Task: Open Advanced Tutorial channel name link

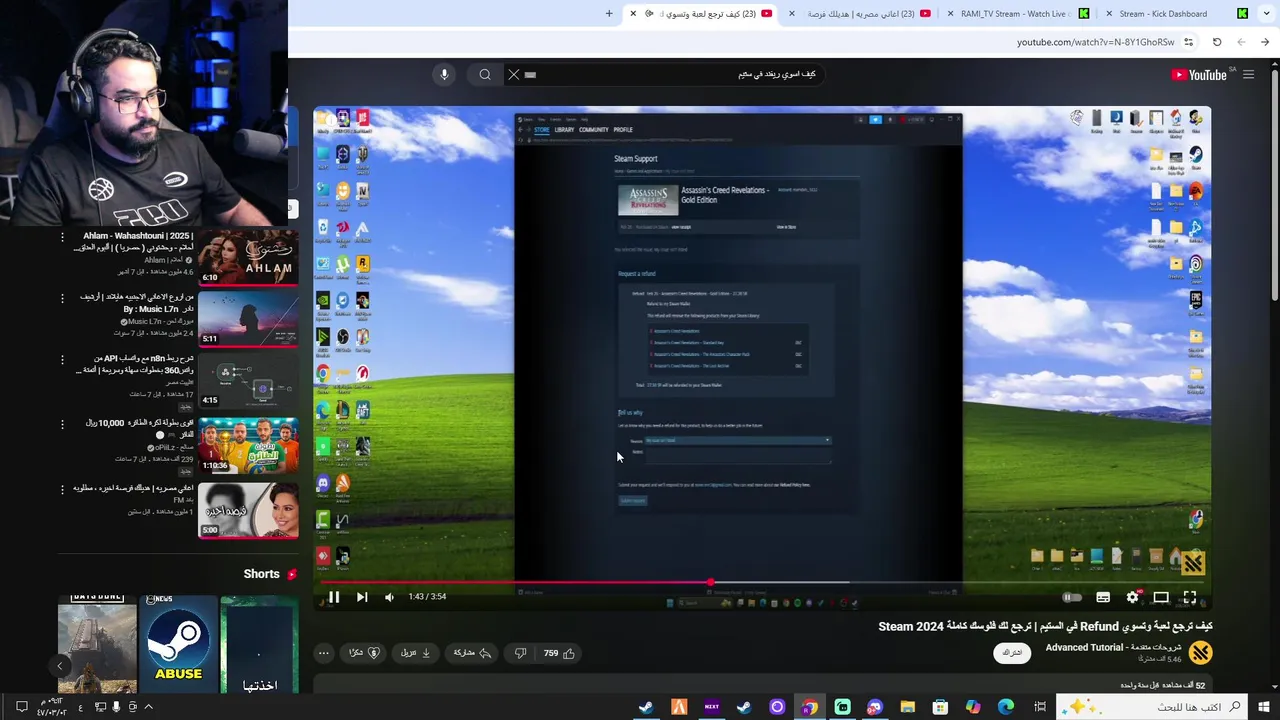Action: click(x=1113, y=647)
